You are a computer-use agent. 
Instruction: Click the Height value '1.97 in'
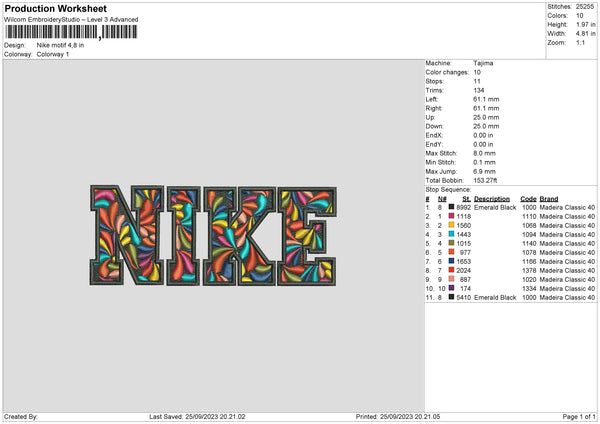[x=585, y=24]
